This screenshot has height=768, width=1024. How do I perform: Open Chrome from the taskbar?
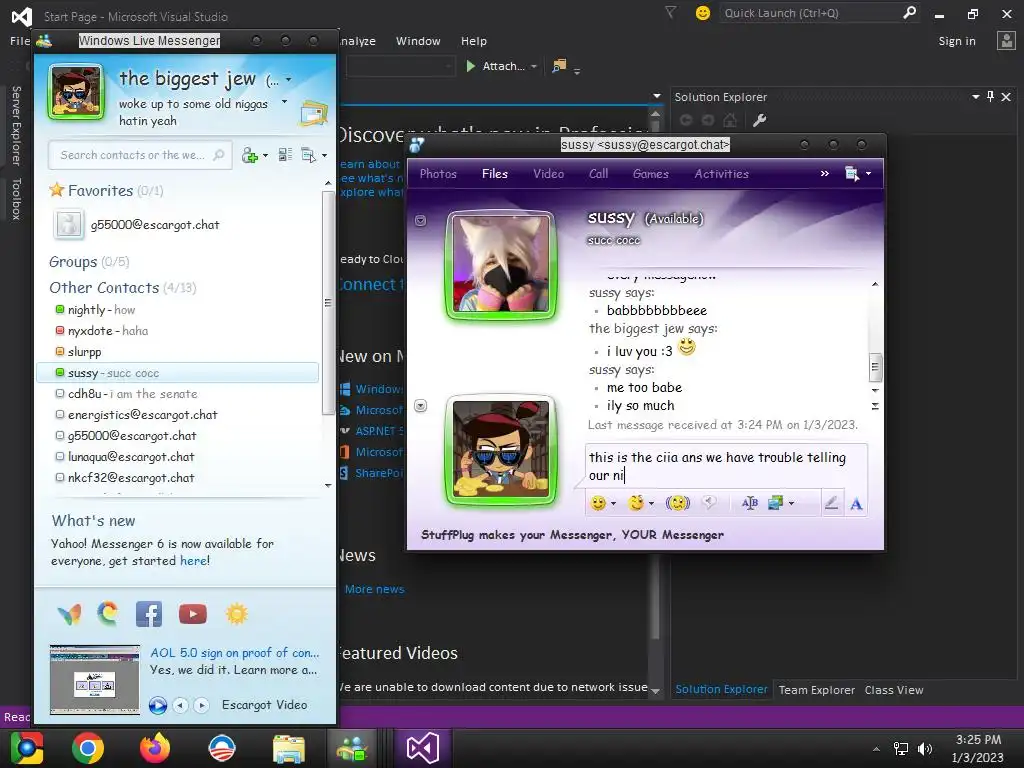88,748
